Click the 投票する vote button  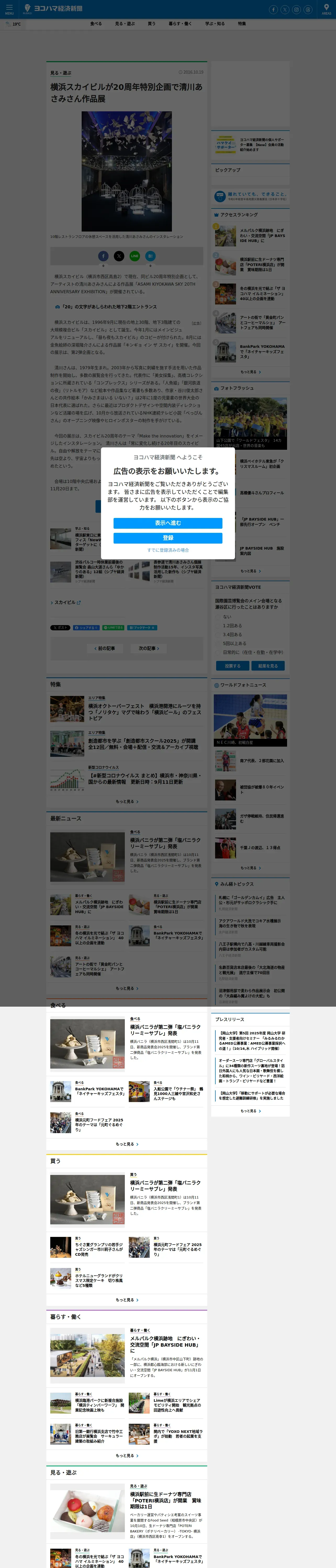(x=233, y=666)
